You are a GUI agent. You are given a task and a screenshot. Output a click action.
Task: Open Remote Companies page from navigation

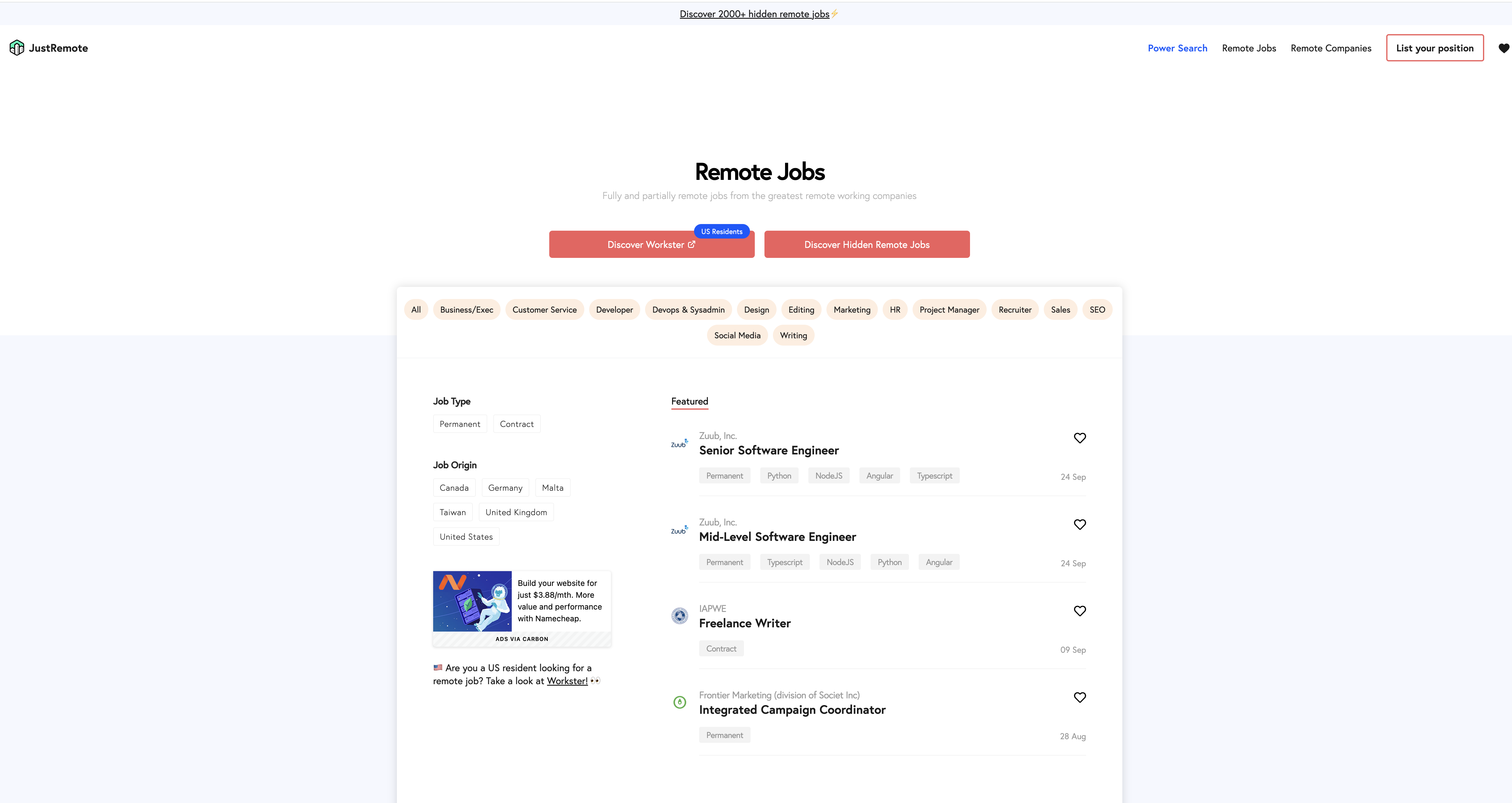[x=1331, y=48]
